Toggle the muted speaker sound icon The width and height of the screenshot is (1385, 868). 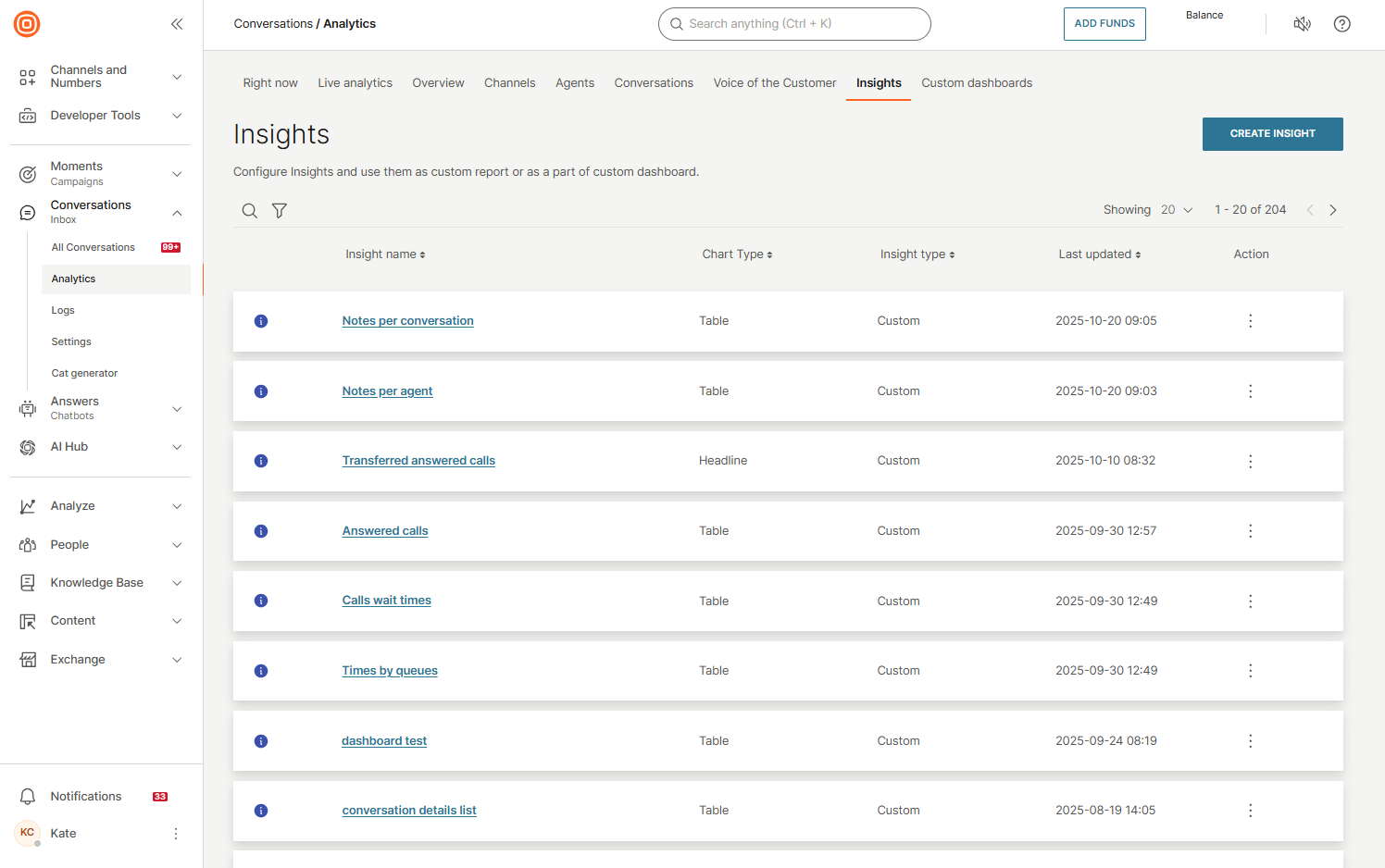(x=1302, y=24)
